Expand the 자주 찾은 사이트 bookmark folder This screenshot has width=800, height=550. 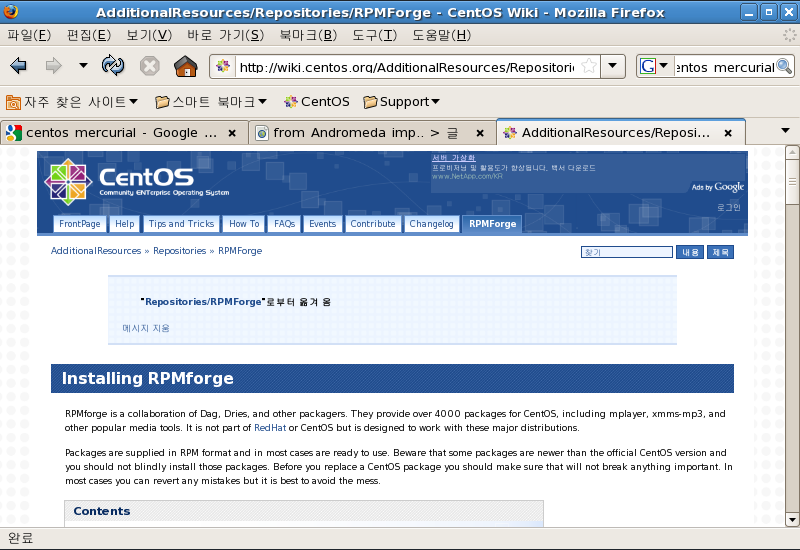[72, 102]
